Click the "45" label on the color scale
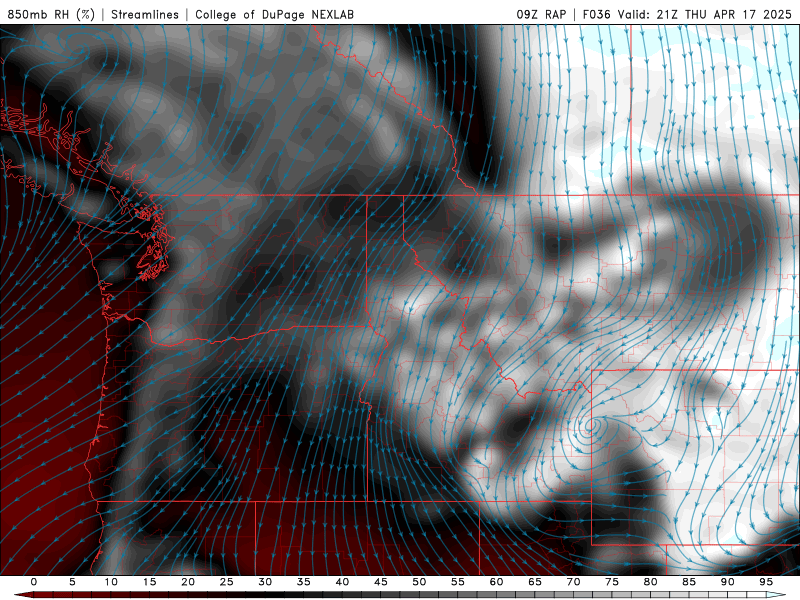 tap(381, 582)
